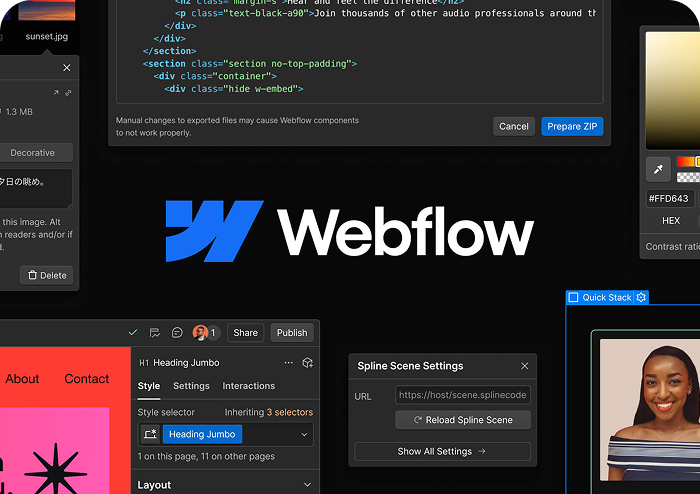Click the green checkmark status icon
The height and width of the screenshot is (494, 700).
(x=133, y=332)
